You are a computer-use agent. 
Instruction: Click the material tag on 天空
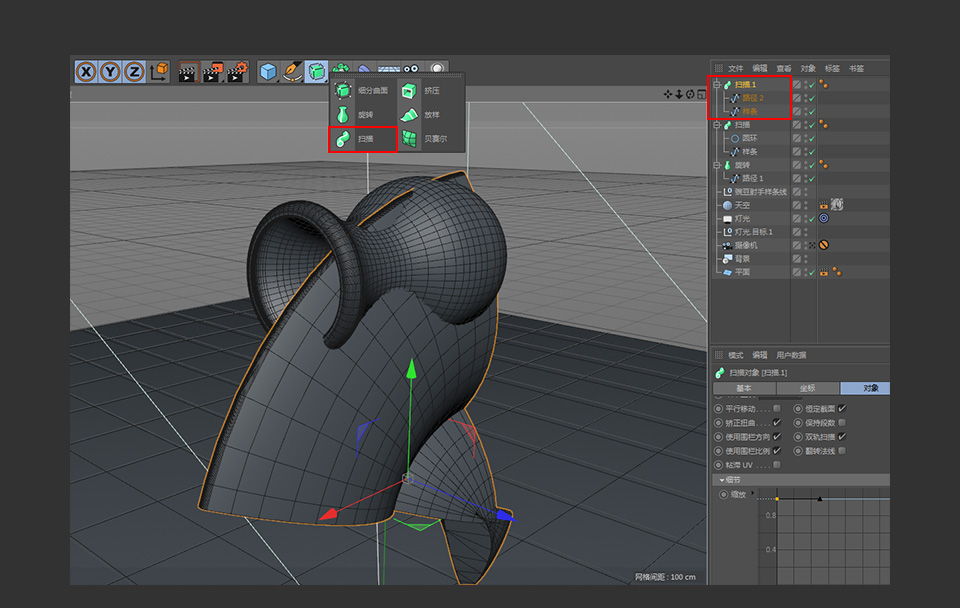pyautogui.click(x=837, y=205)
